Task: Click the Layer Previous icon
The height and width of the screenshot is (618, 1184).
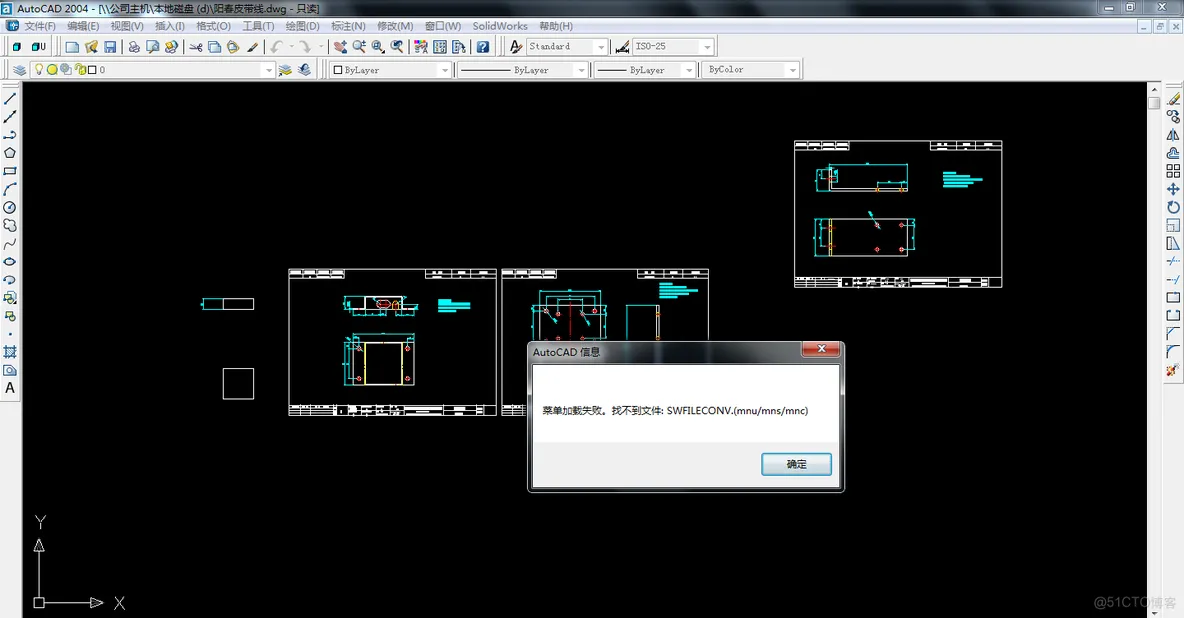Action: tap(304, 70)
